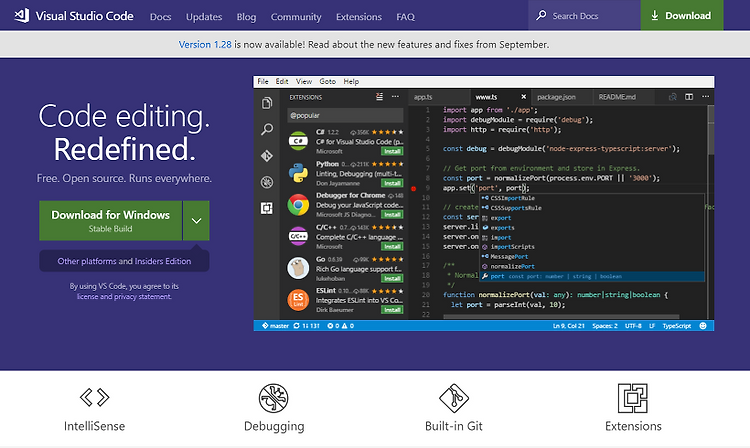Open the Debug icon in activity bar
Viewport: 750px width, 448px height.
tap(267, 182)
